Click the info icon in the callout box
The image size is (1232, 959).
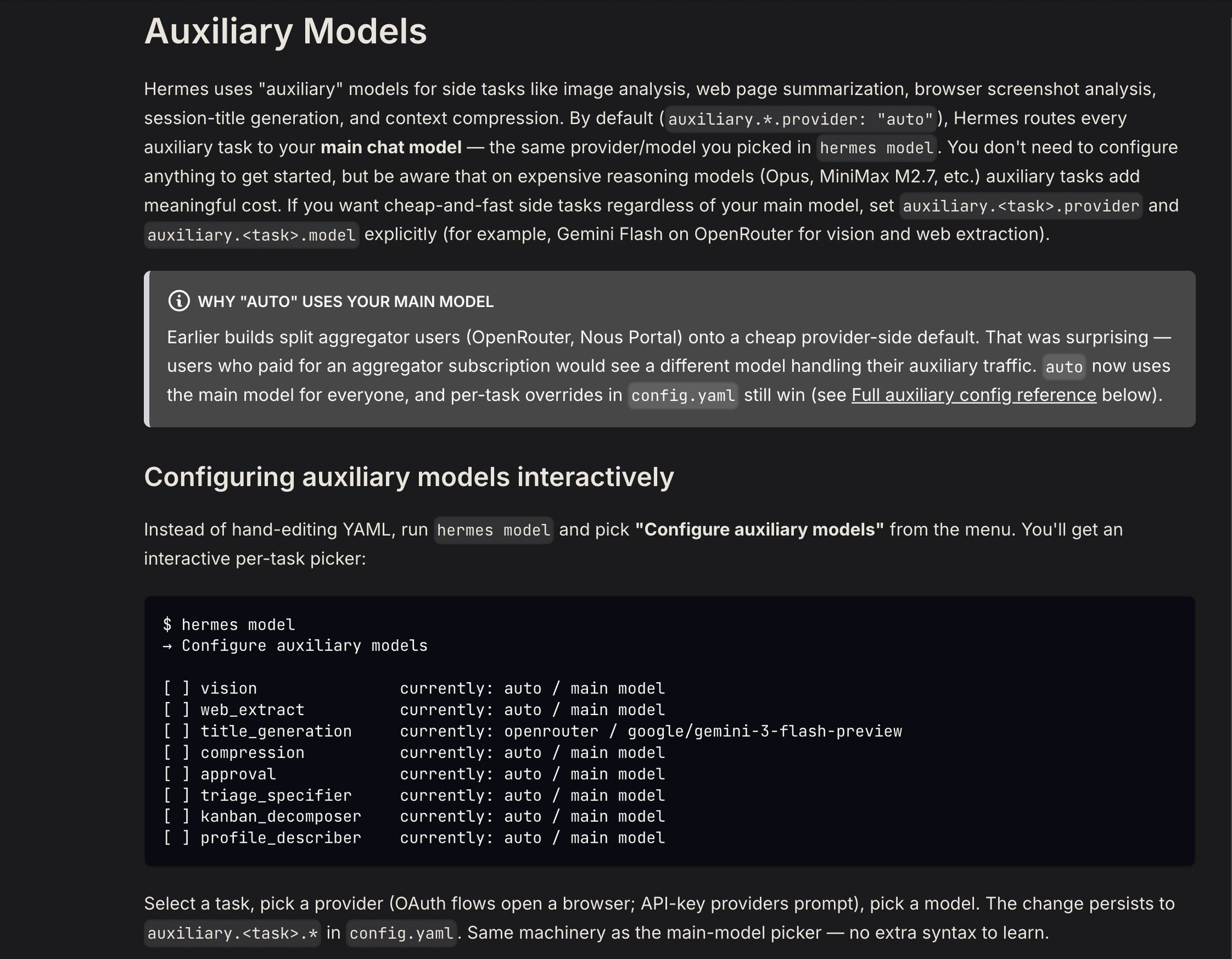pos(179,300)
